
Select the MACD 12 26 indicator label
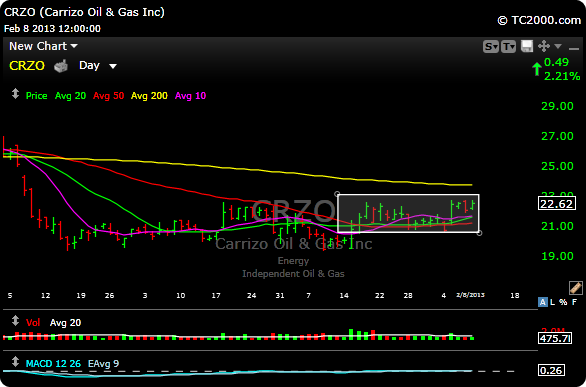(x=53, y=363)
